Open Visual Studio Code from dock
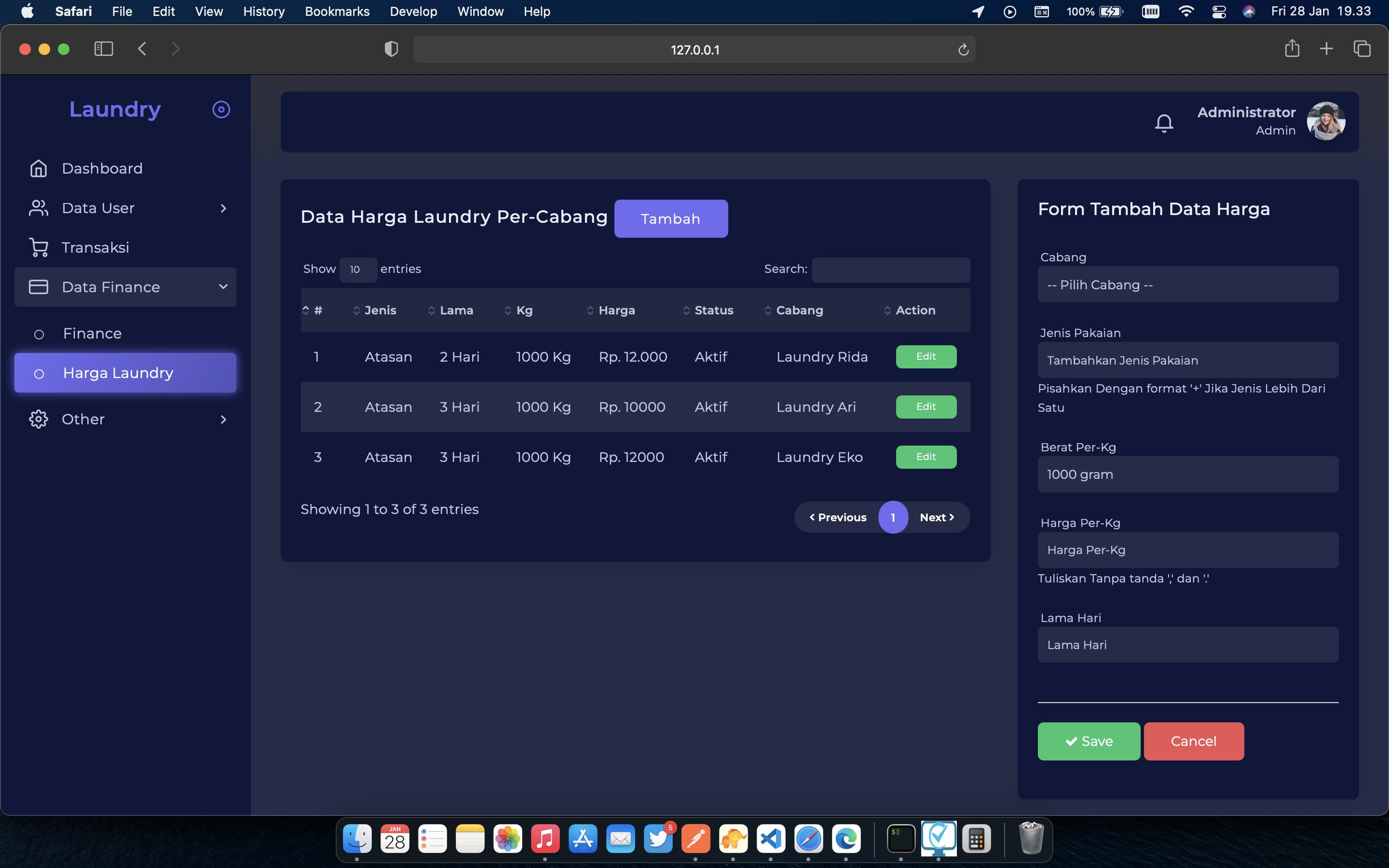 pyautogui.click(x=770, y=839)
